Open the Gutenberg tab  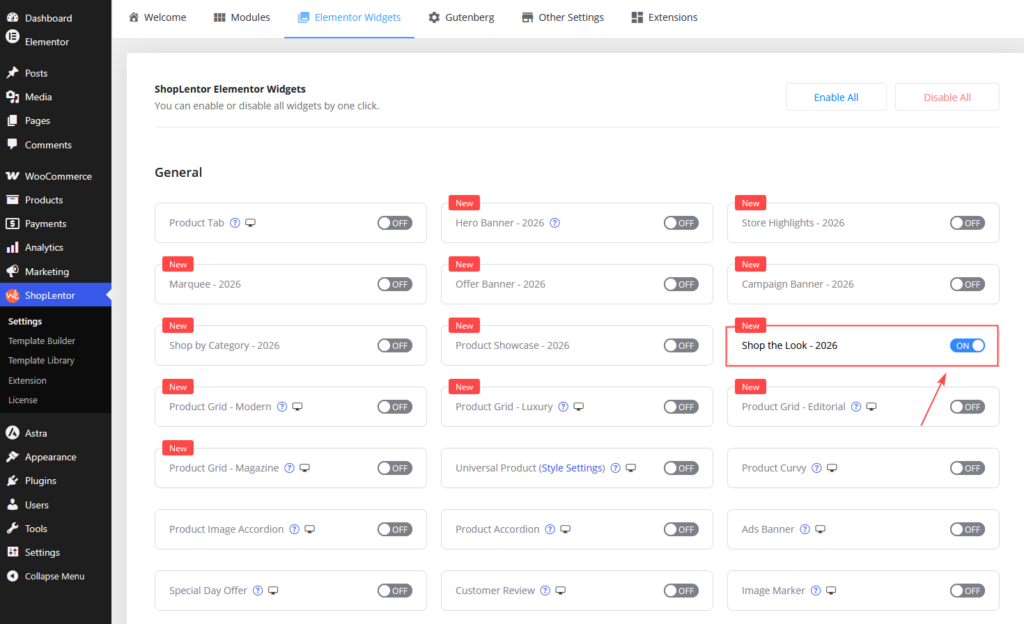point(461,18)
